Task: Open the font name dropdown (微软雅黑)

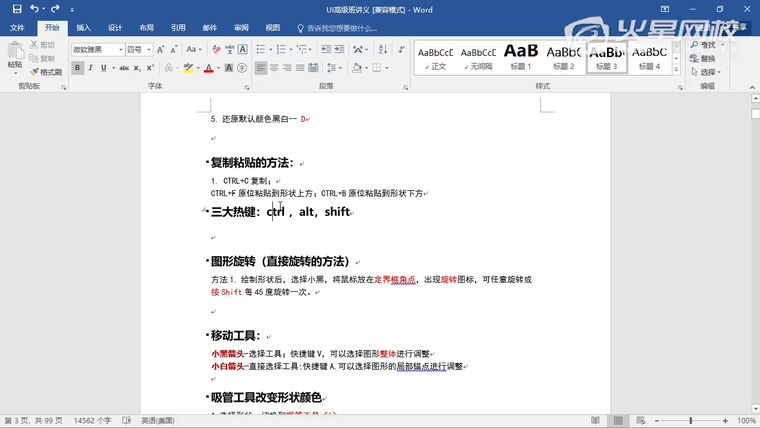Action: pyautogui.click(x=121, y=49)
